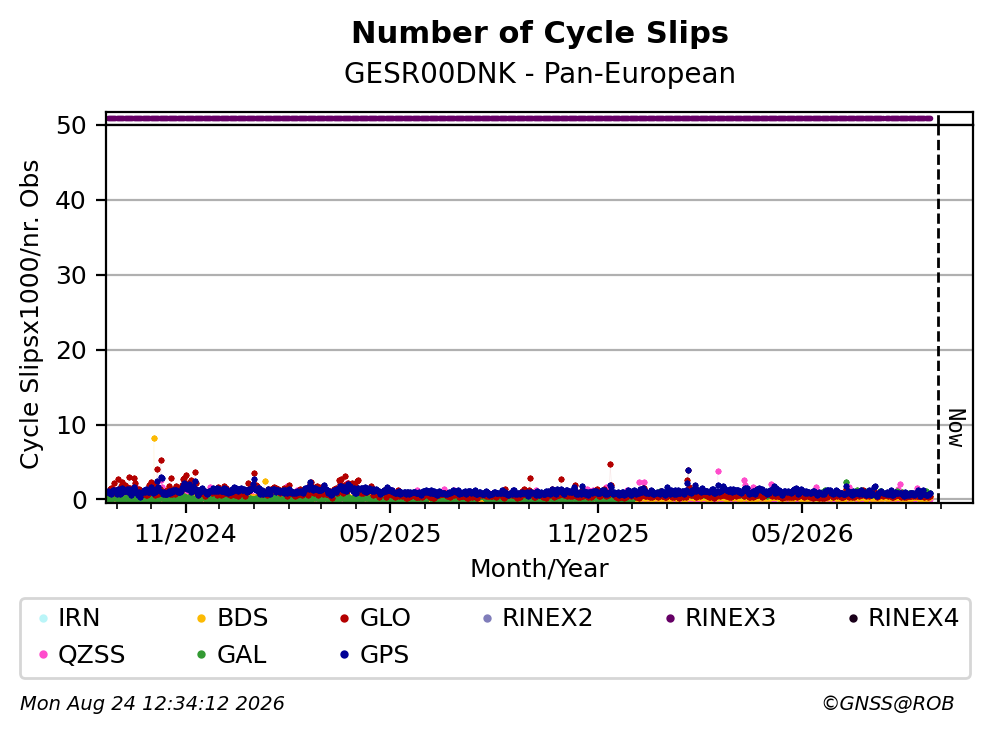
Task: Click the RINEX2 legend marker dot
Action: click(487, 618)
